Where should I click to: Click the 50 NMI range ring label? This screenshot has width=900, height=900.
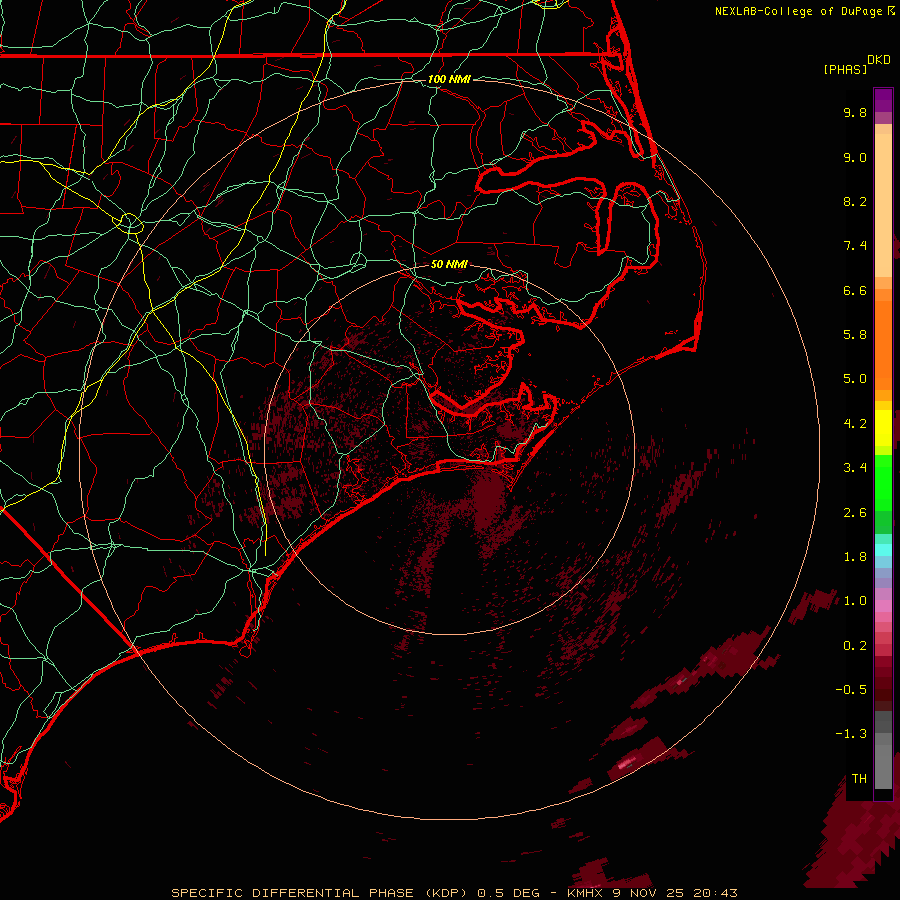point(449,264)
